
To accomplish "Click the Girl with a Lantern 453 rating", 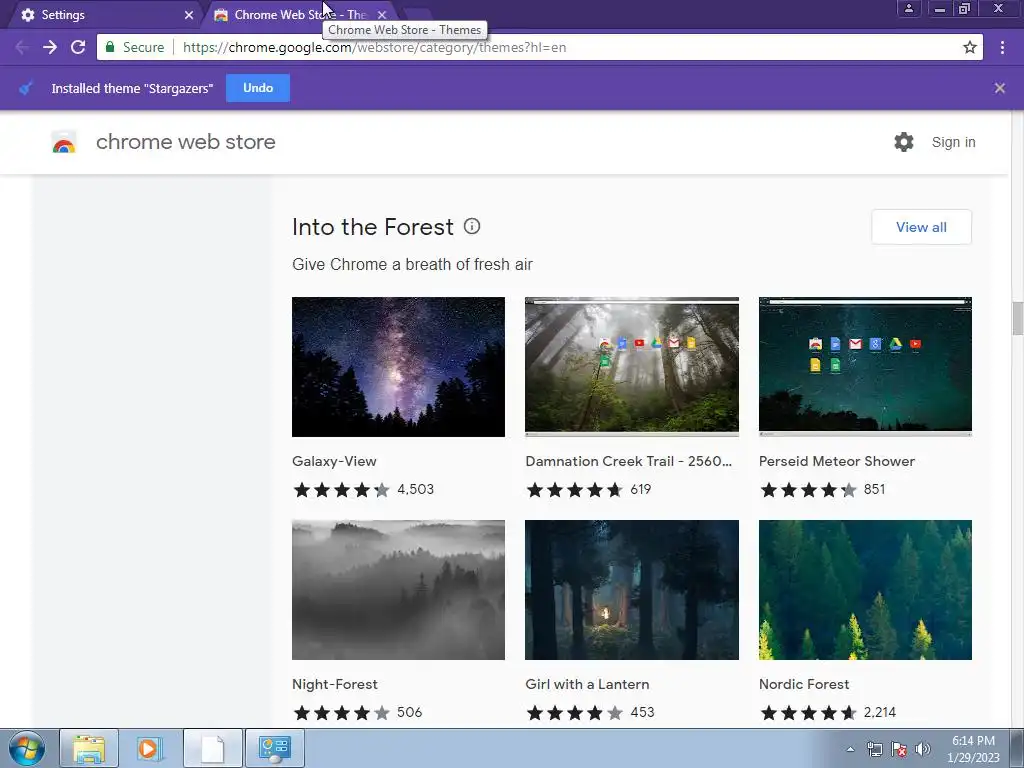I will [590, 712].
